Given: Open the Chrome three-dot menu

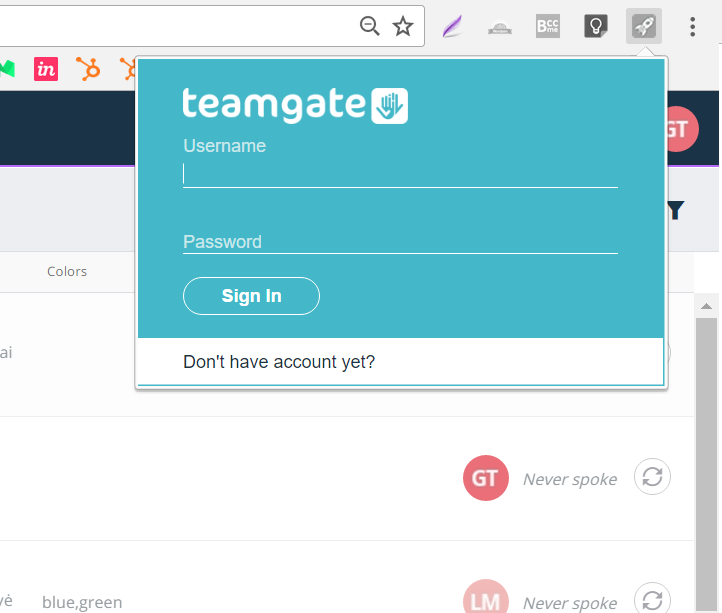Looking at the screenshot, I should (x=693, y=27).
